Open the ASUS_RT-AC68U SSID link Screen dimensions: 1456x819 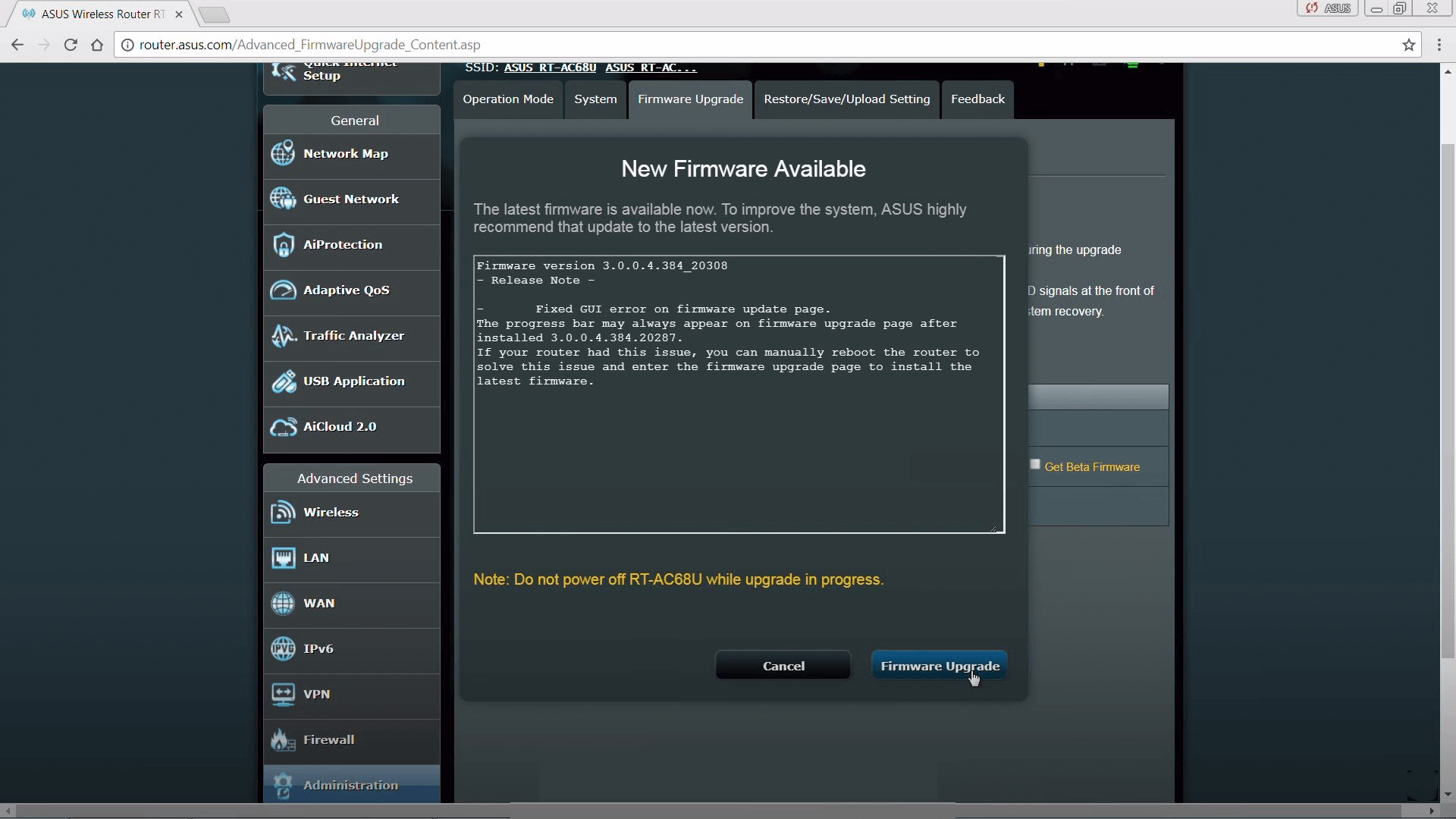[550, 67]
